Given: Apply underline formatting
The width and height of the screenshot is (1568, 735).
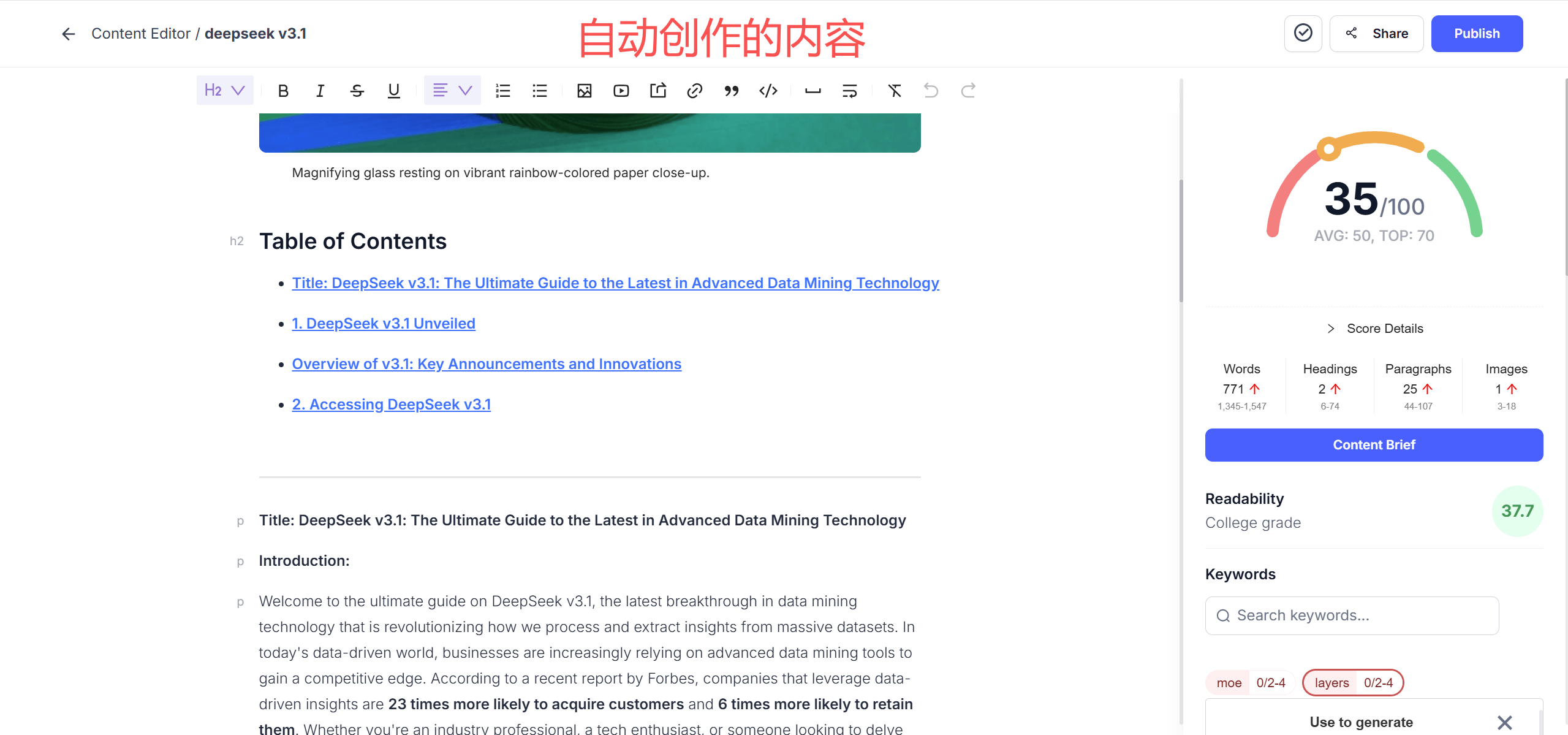Looking at the screenshot, I should (393, 90).
